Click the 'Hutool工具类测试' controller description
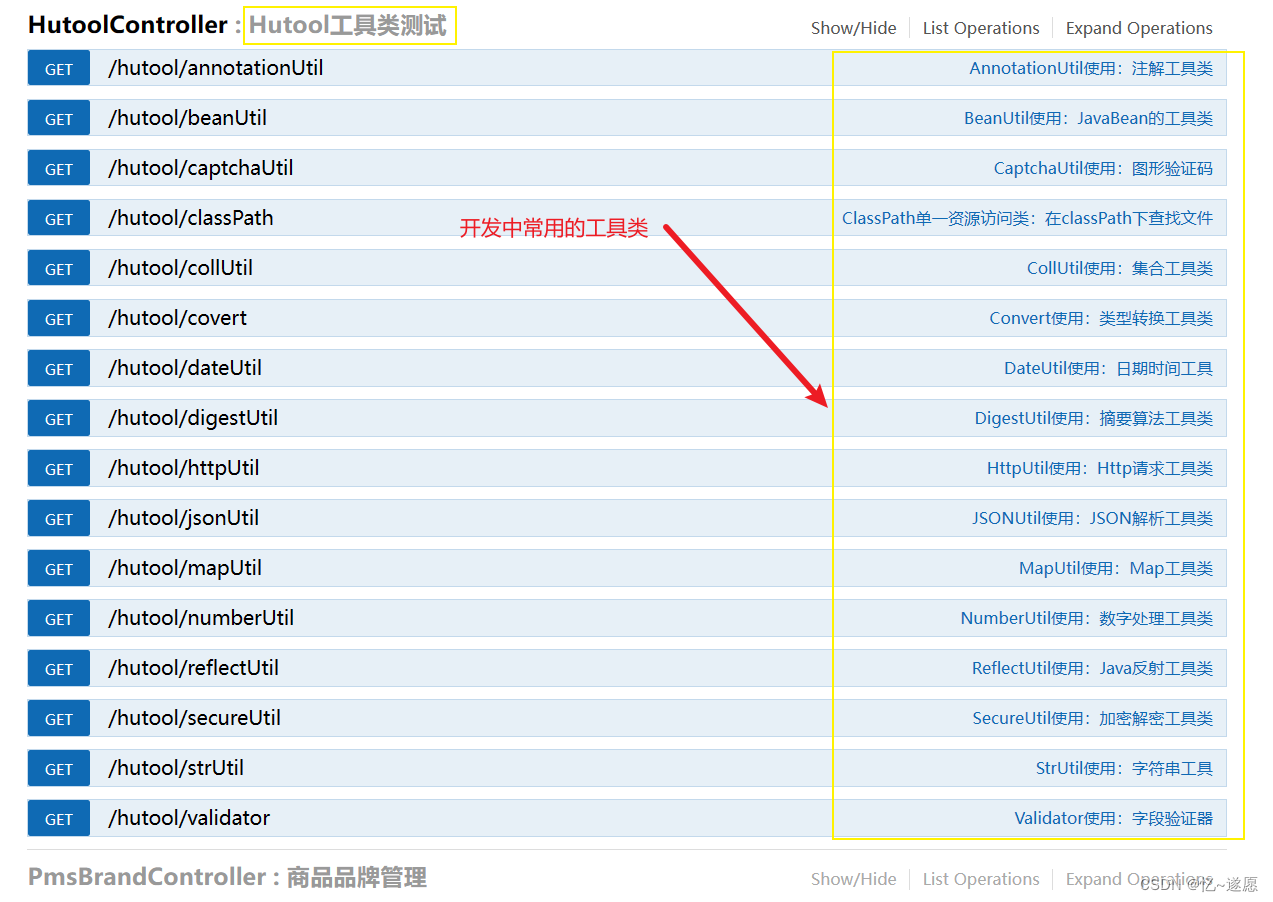The image size is (1273, 902). (348, 25)
